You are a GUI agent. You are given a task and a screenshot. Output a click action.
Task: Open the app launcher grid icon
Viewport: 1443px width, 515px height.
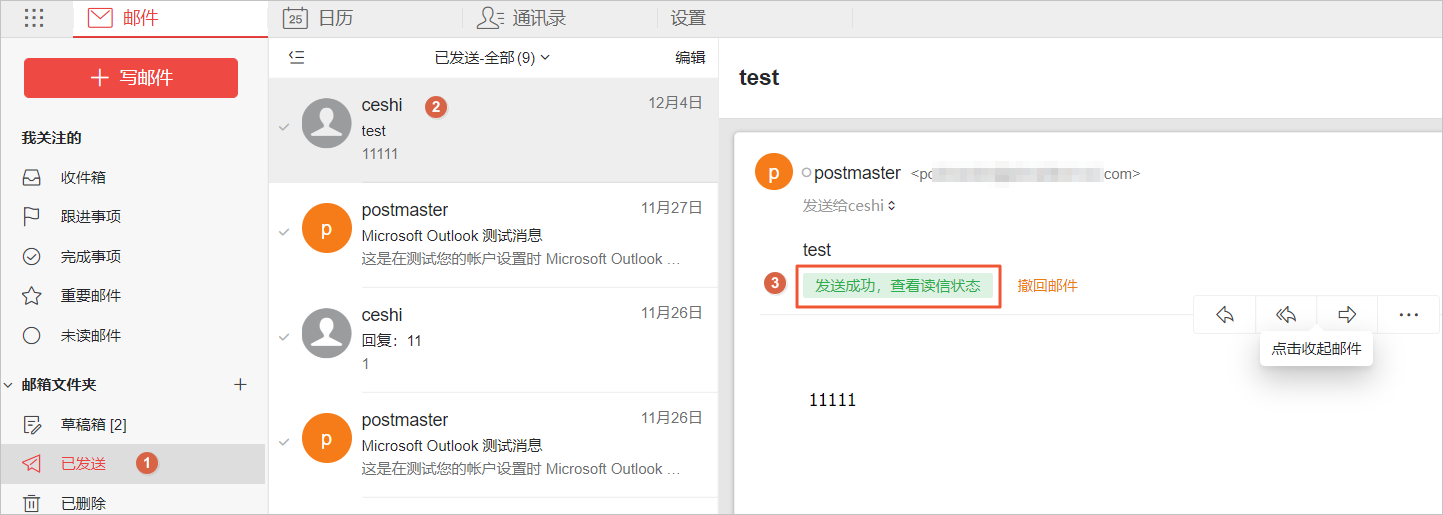click(x=34, y=18)
